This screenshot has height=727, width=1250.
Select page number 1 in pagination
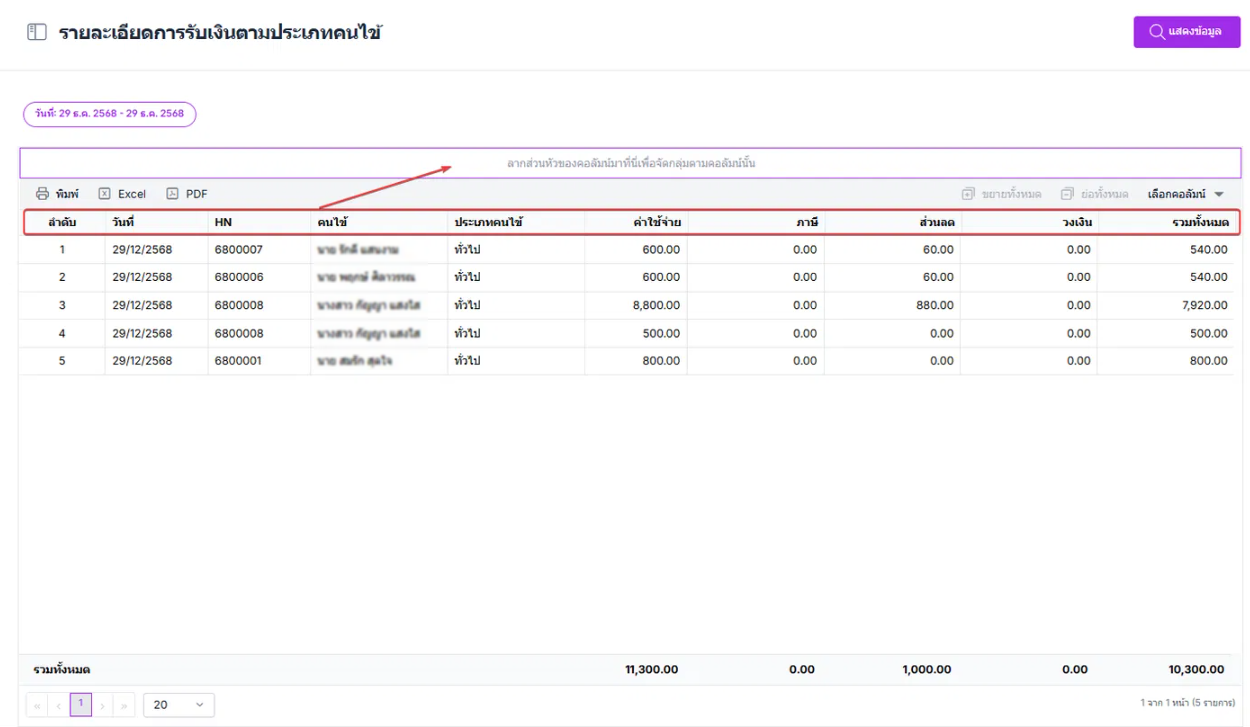coord(81,705)
